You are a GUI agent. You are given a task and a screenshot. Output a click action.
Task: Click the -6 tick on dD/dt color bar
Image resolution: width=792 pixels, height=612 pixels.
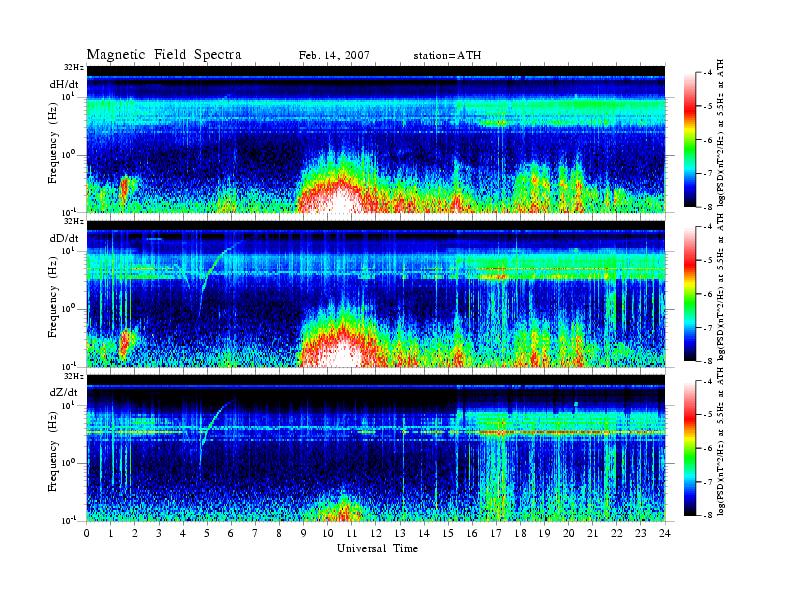(x=709, y=294)
